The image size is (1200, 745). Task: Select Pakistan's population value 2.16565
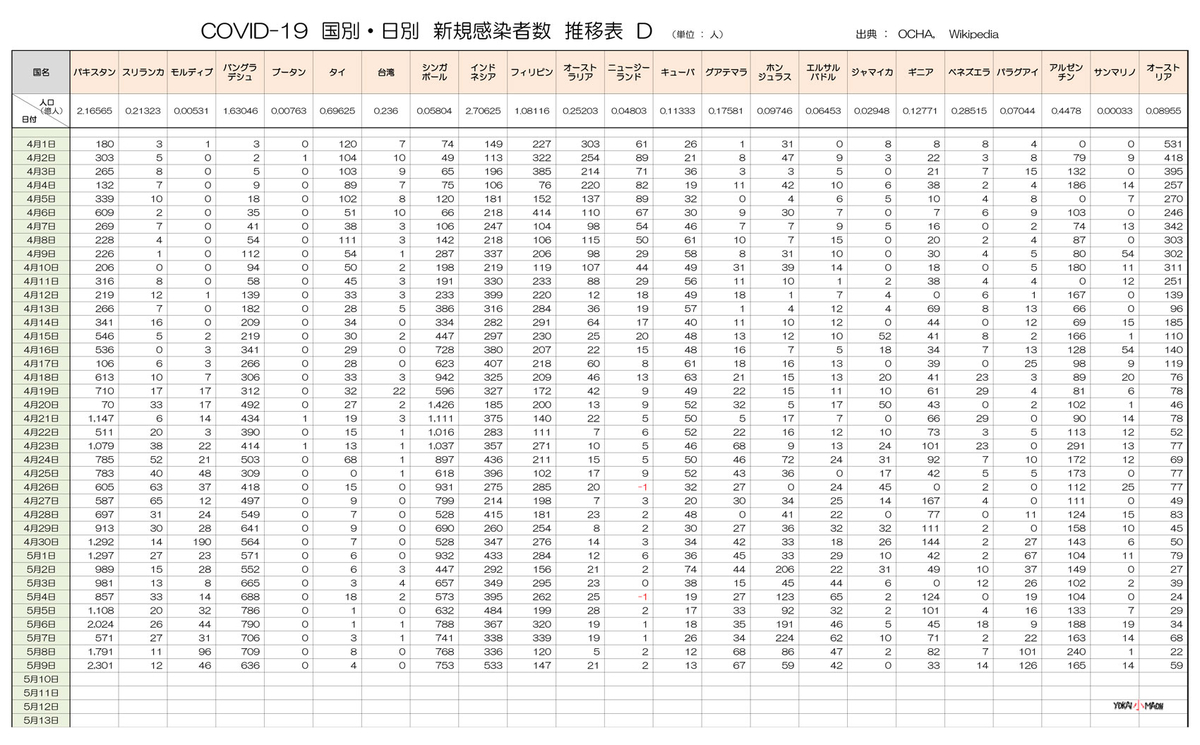96,111
